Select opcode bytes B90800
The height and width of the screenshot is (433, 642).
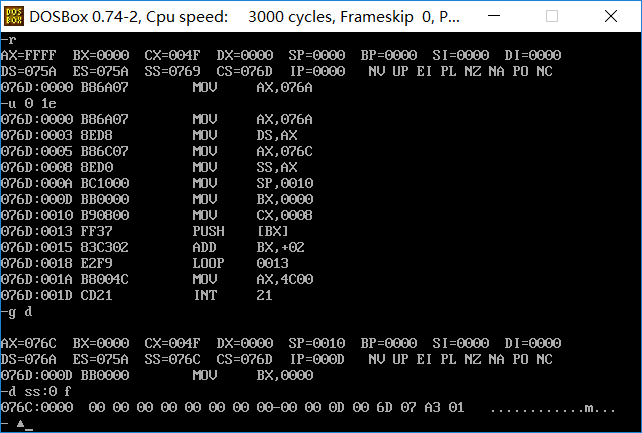(105, 215)
